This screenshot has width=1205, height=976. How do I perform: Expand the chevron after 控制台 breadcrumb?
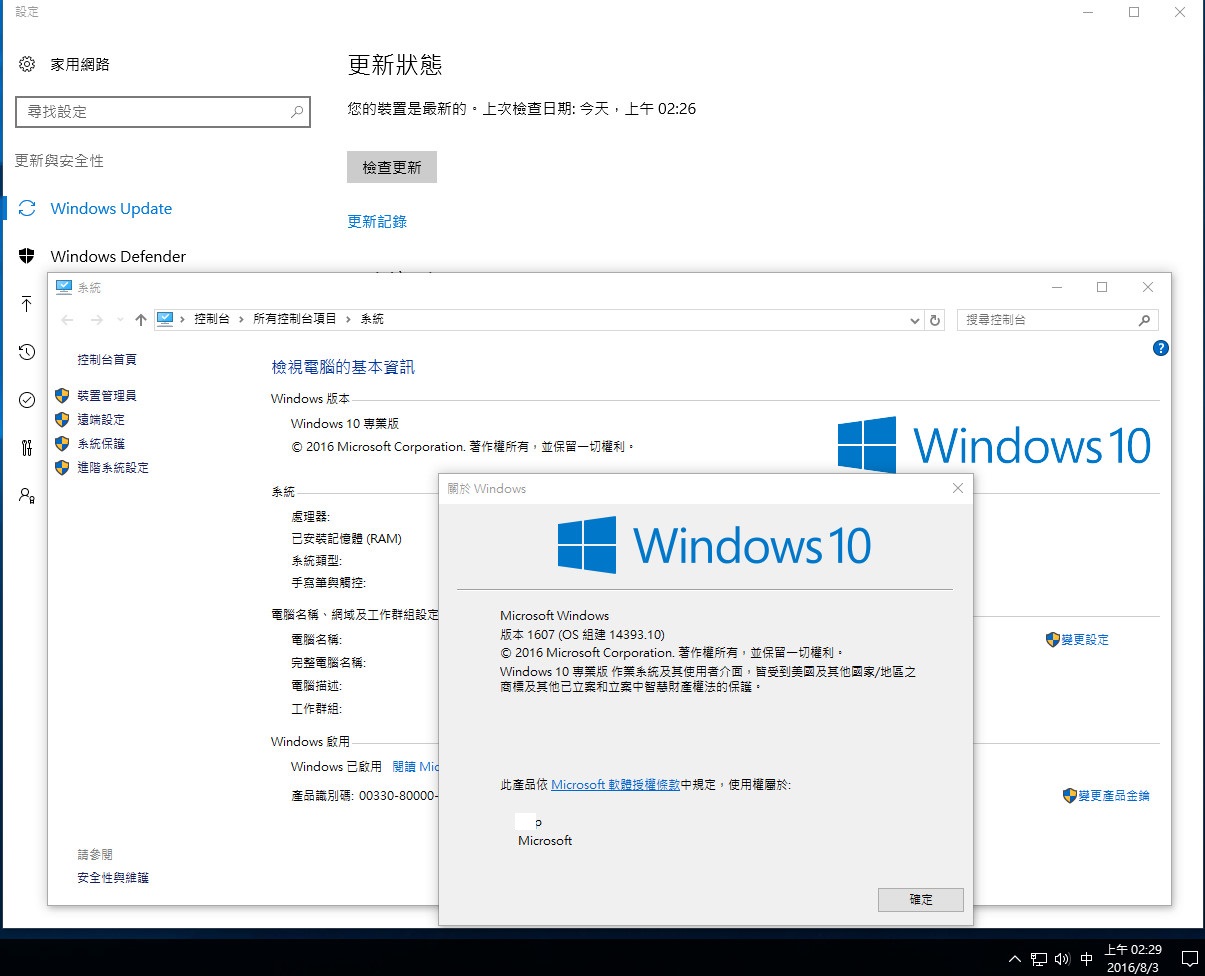[239, 319]
